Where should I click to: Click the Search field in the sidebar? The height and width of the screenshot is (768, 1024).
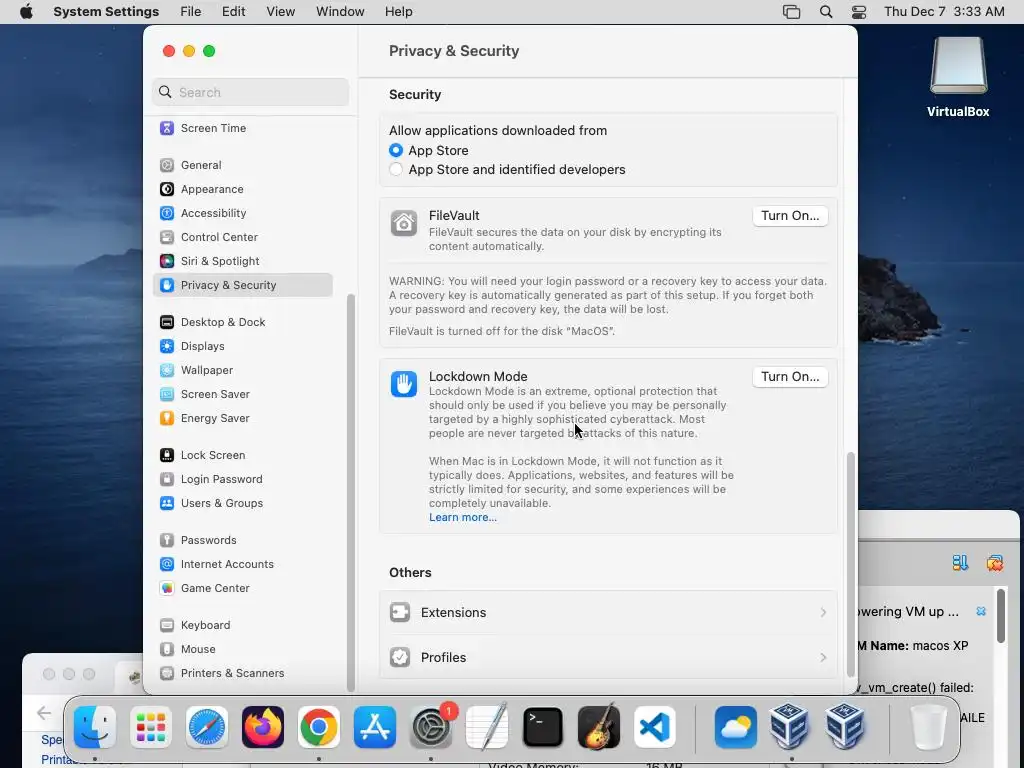click(x=251, y=92)
